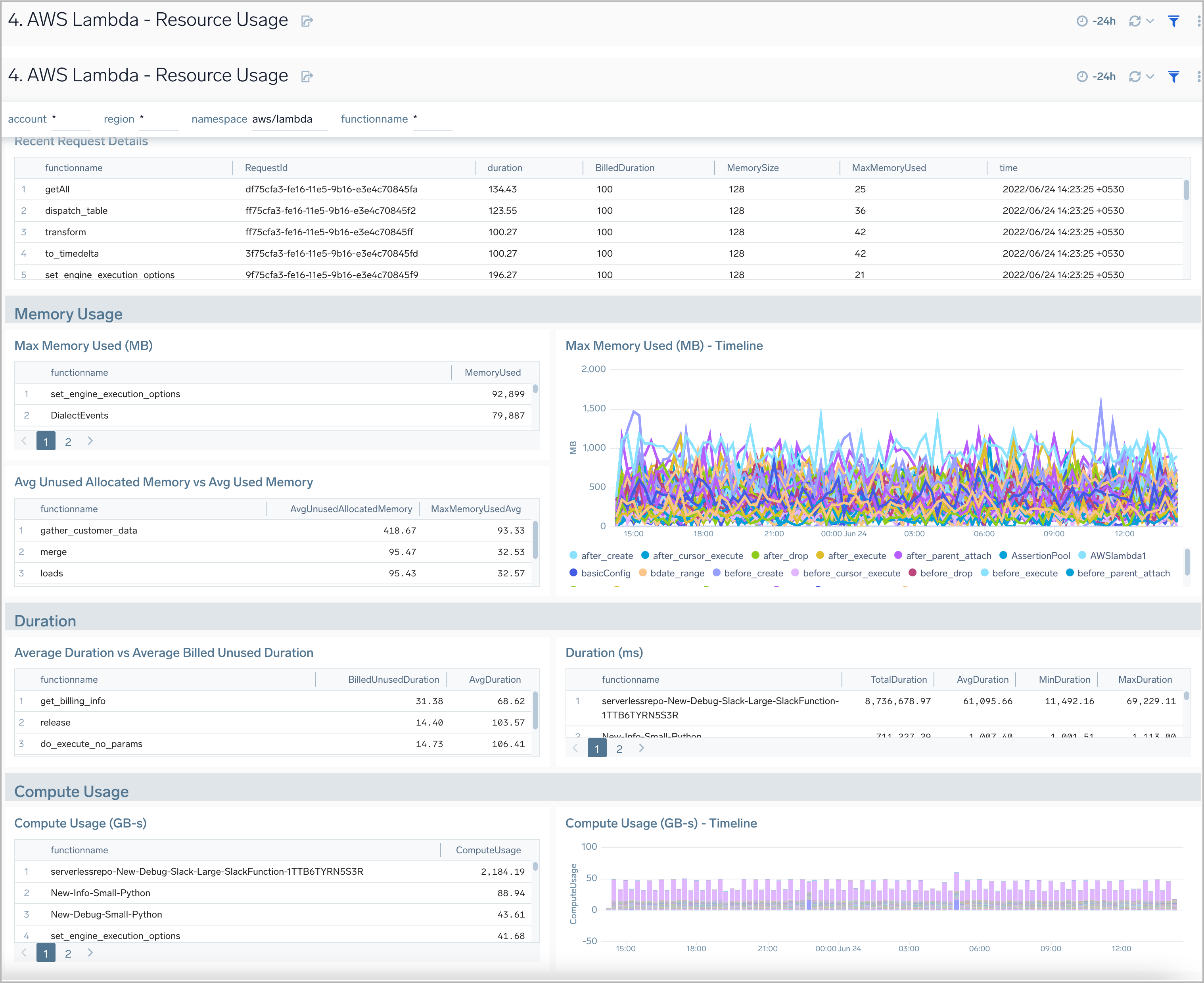Click the share icon beside the dashboard title
This screenshot has width=1204, height=983.
tap(307, 21)
